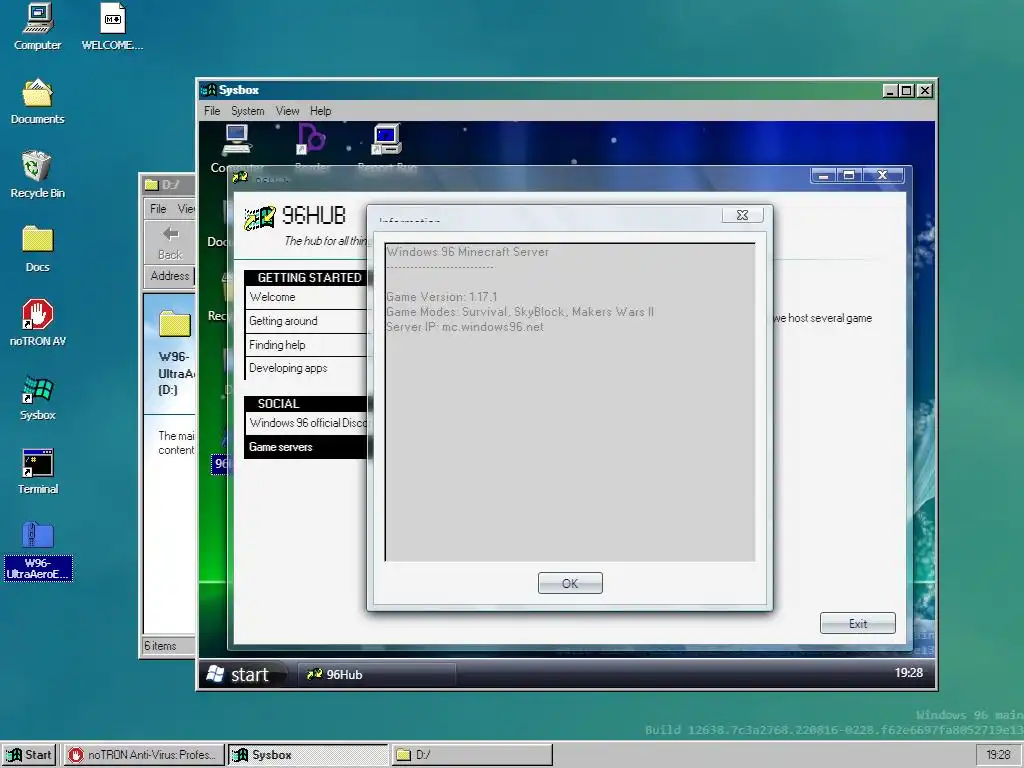The image size is (1024, 768).
Task: Select Game servers in Social list
Action: click(x=306, y=447)
